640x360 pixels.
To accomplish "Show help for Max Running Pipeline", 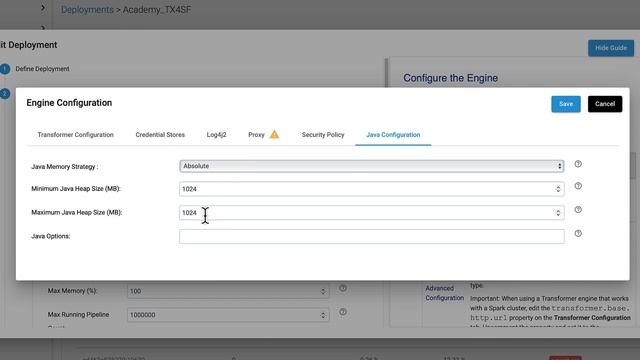I will coord(343,312).
